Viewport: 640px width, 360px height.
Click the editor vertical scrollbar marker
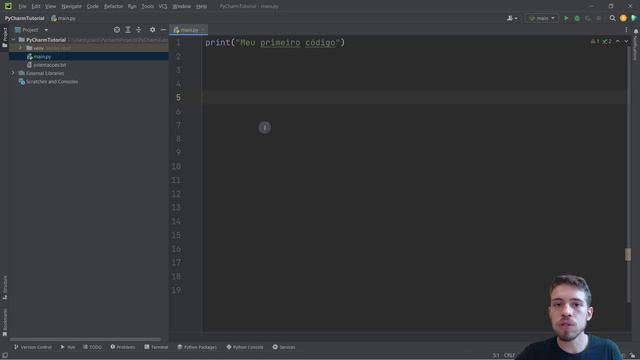click(x=628, y=254)
